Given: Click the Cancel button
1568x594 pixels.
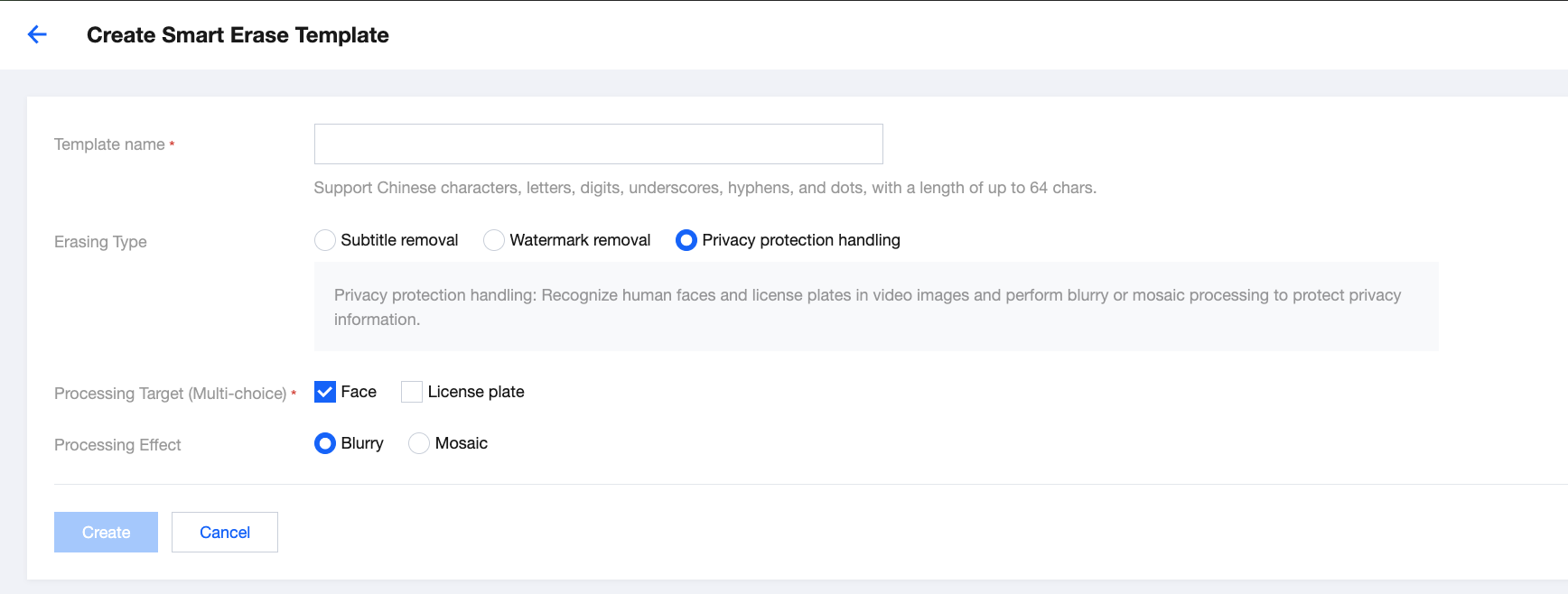Looking at the screenshot, I should click(225, 533).
